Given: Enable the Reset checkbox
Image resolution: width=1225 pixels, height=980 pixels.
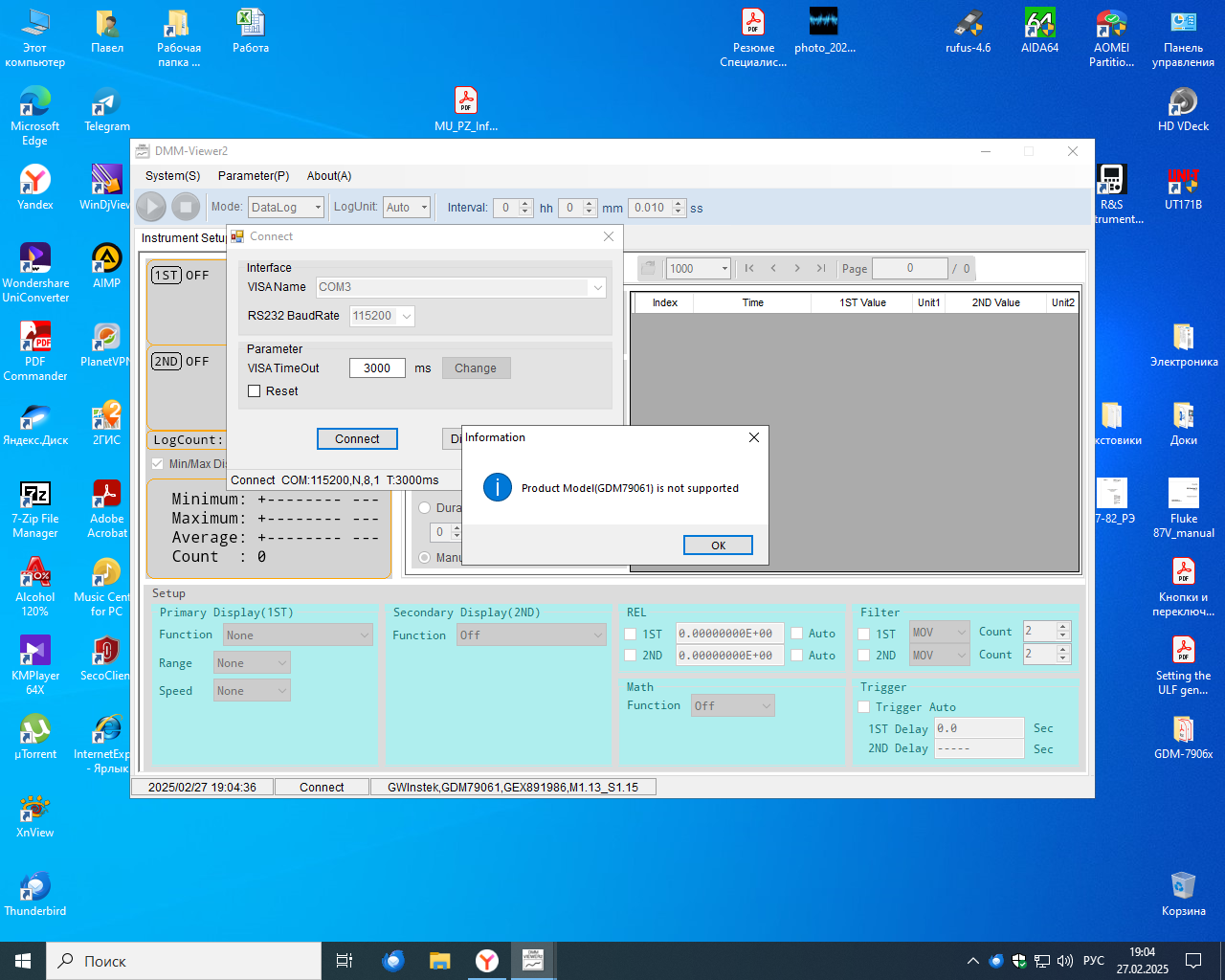Looking at the screenshot, I should click(x=255, y=391).
